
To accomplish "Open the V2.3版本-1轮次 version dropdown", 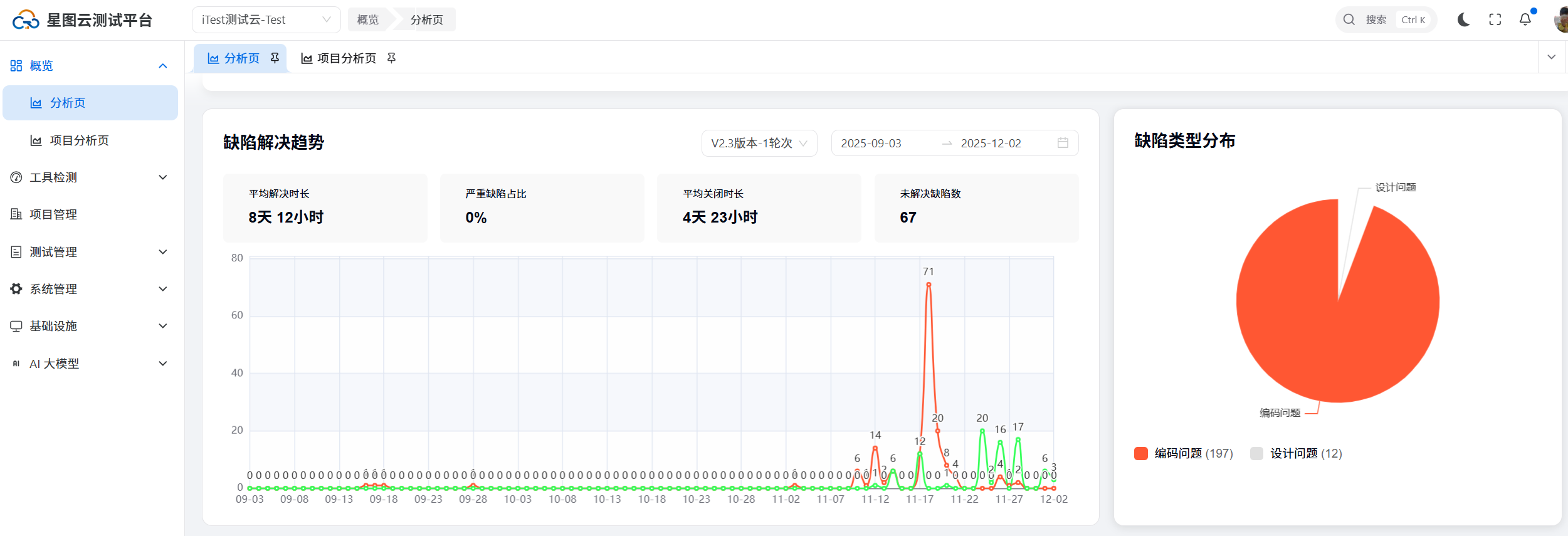I will (x=759, y=143).
